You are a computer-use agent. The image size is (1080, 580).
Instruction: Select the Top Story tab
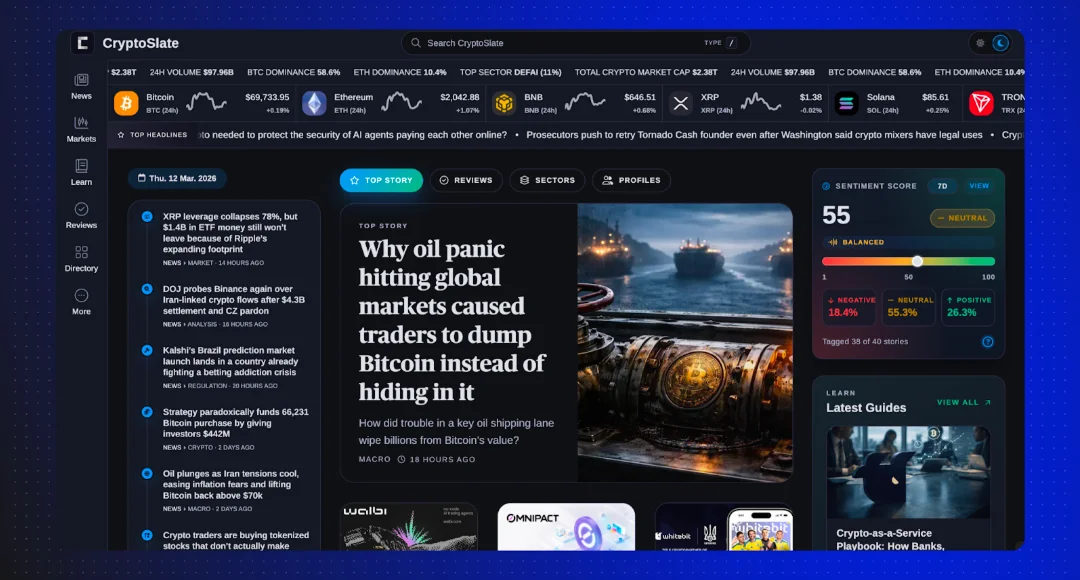(x=381, y=180)
